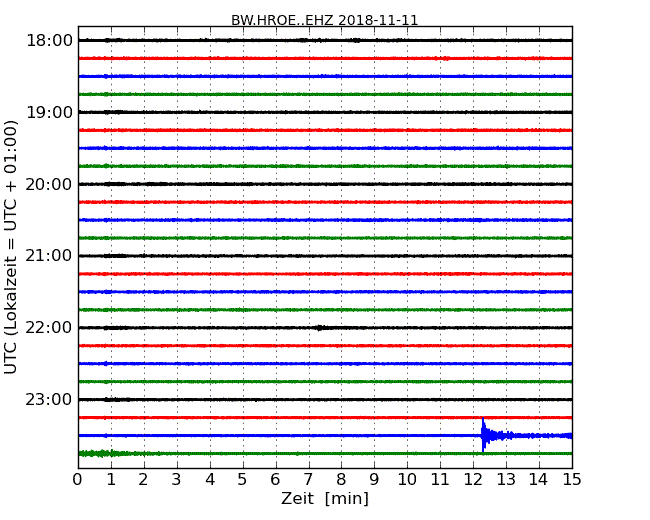Click the 5 minute tick label

coord(243,480)
